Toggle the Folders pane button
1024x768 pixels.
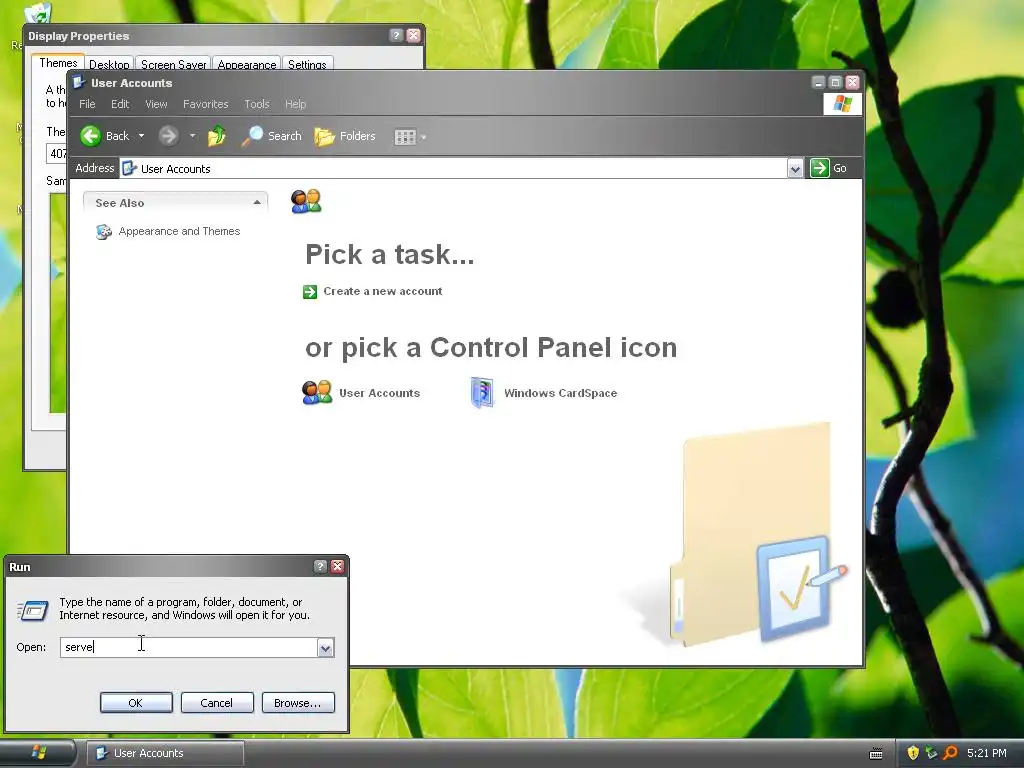coord(345,136)
